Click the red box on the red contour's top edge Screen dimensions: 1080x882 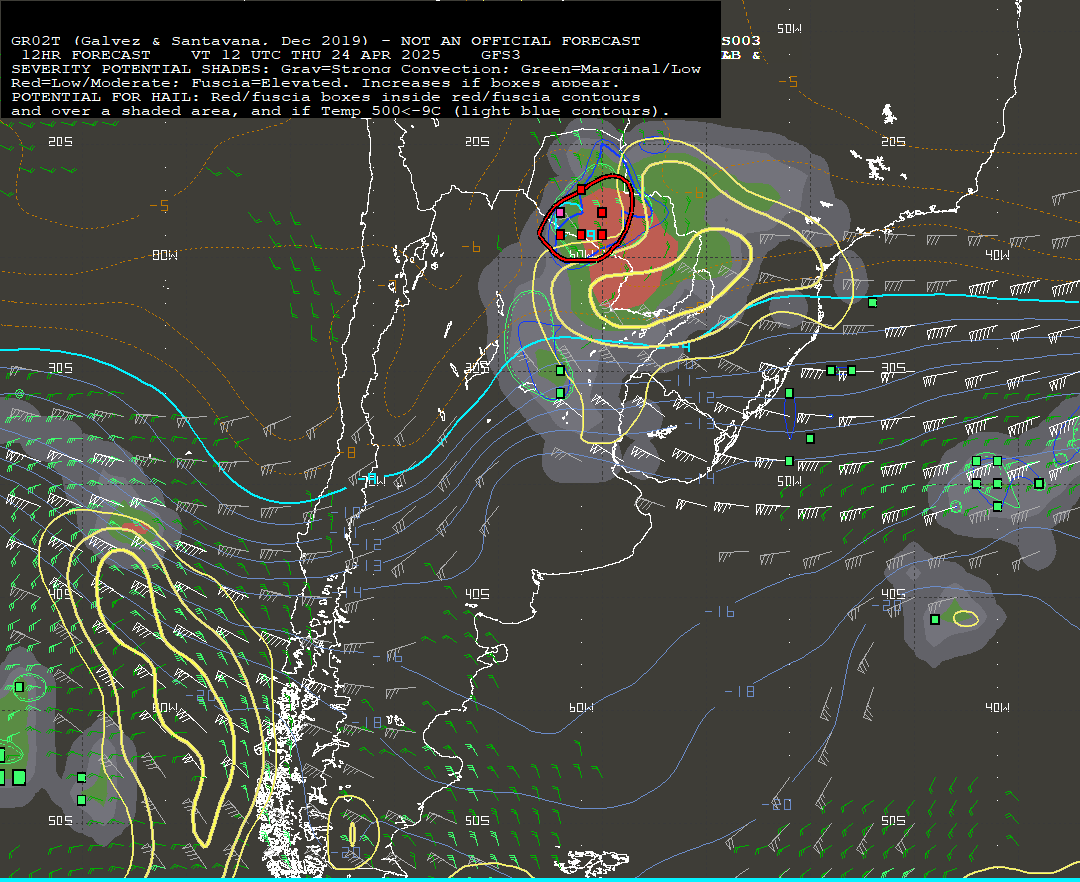[x=581, y=189]
